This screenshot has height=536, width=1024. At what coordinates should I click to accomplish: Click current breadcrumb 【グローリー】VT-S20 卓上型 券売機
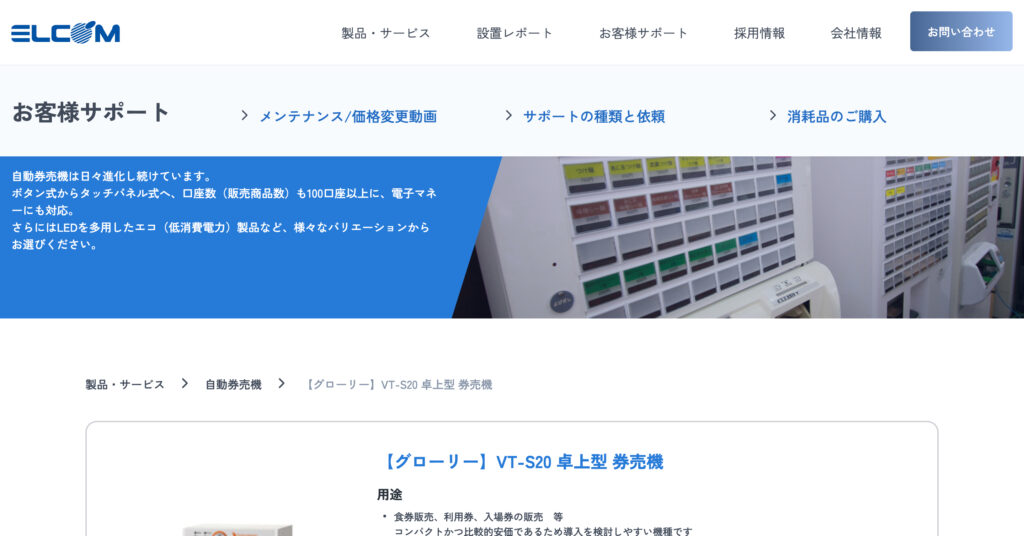pos(399,385)
